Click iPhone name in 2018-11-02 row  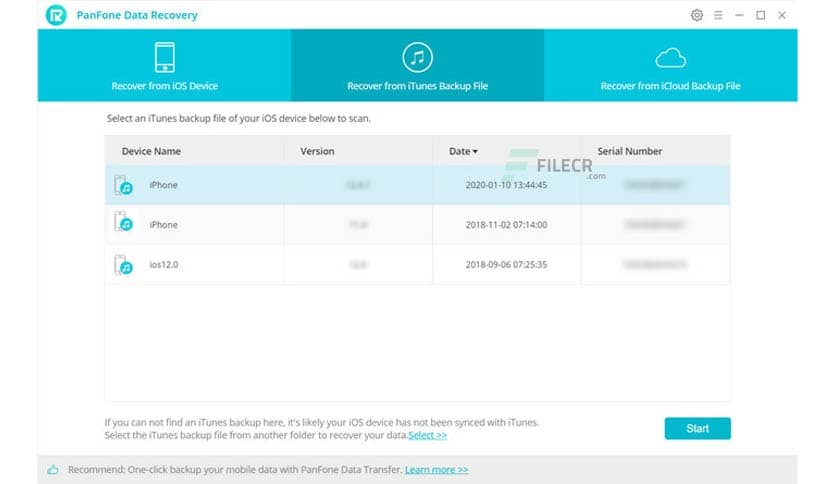click(163, 225)
